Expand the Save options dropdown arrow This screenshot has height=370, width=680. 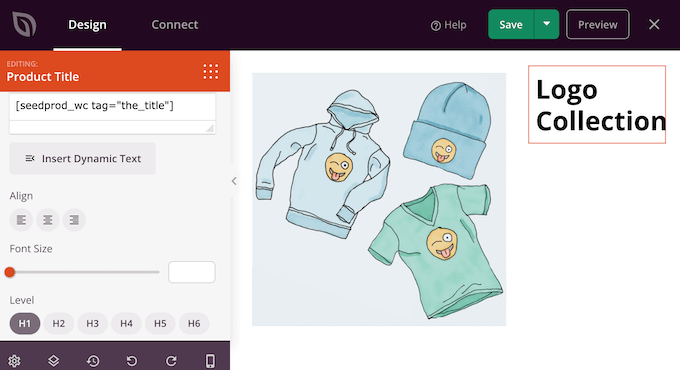(546, 24)
